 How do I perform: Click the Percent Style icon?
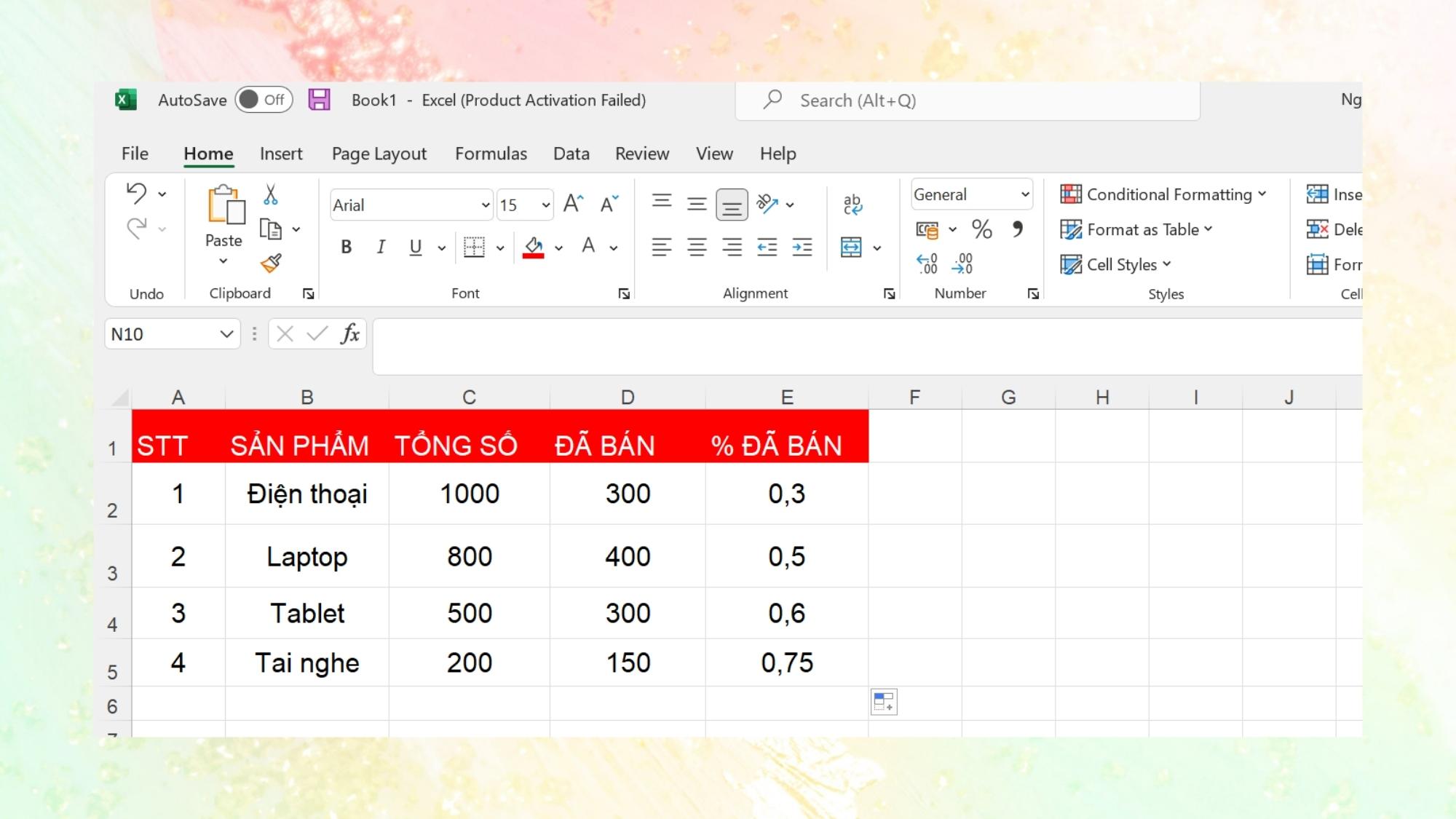(982, 229)
